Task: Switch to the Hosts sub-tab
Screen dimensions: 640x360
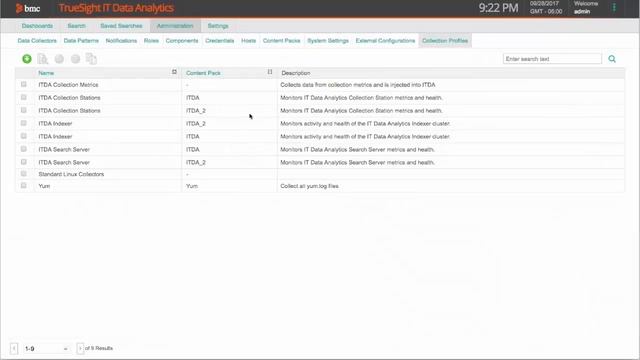Action: point(249,40)
